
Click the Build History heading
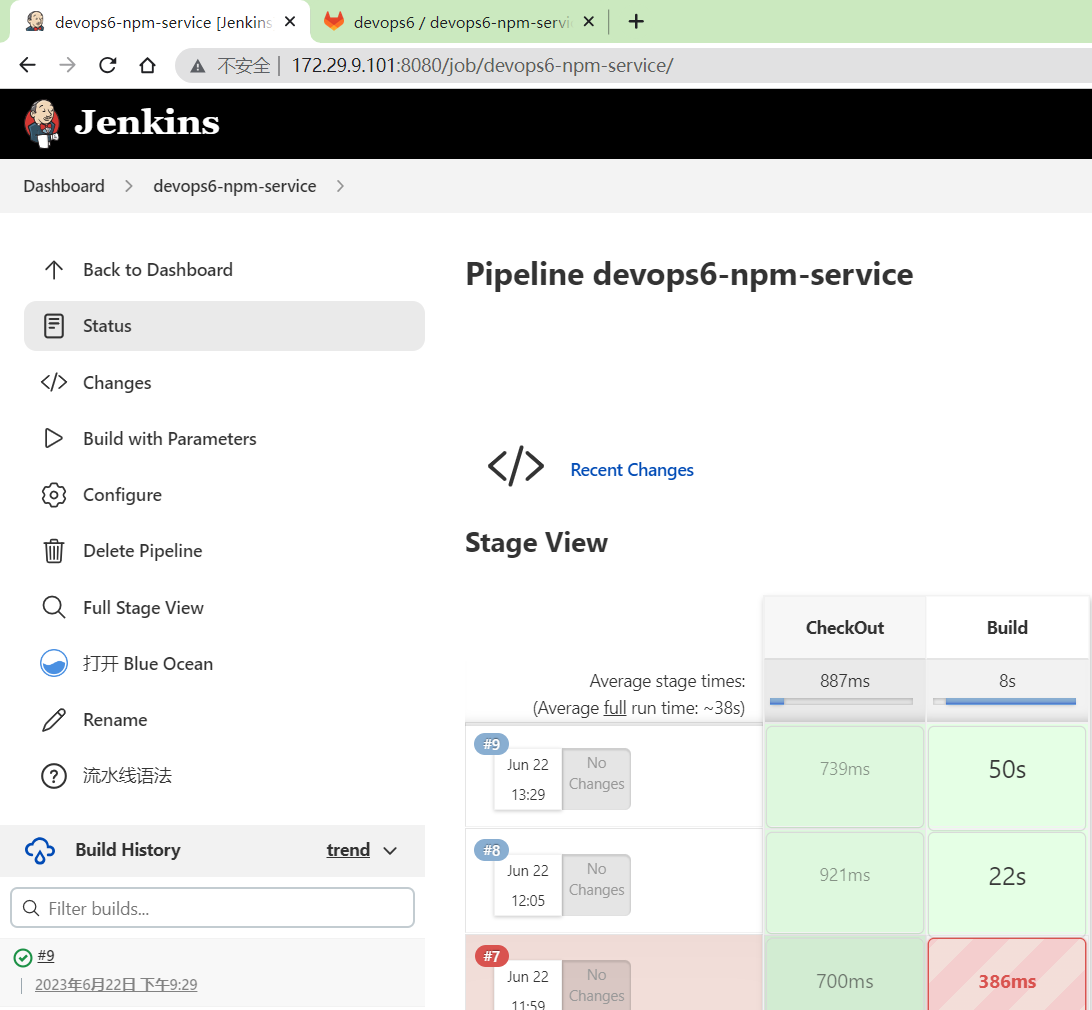click(128, 850)
